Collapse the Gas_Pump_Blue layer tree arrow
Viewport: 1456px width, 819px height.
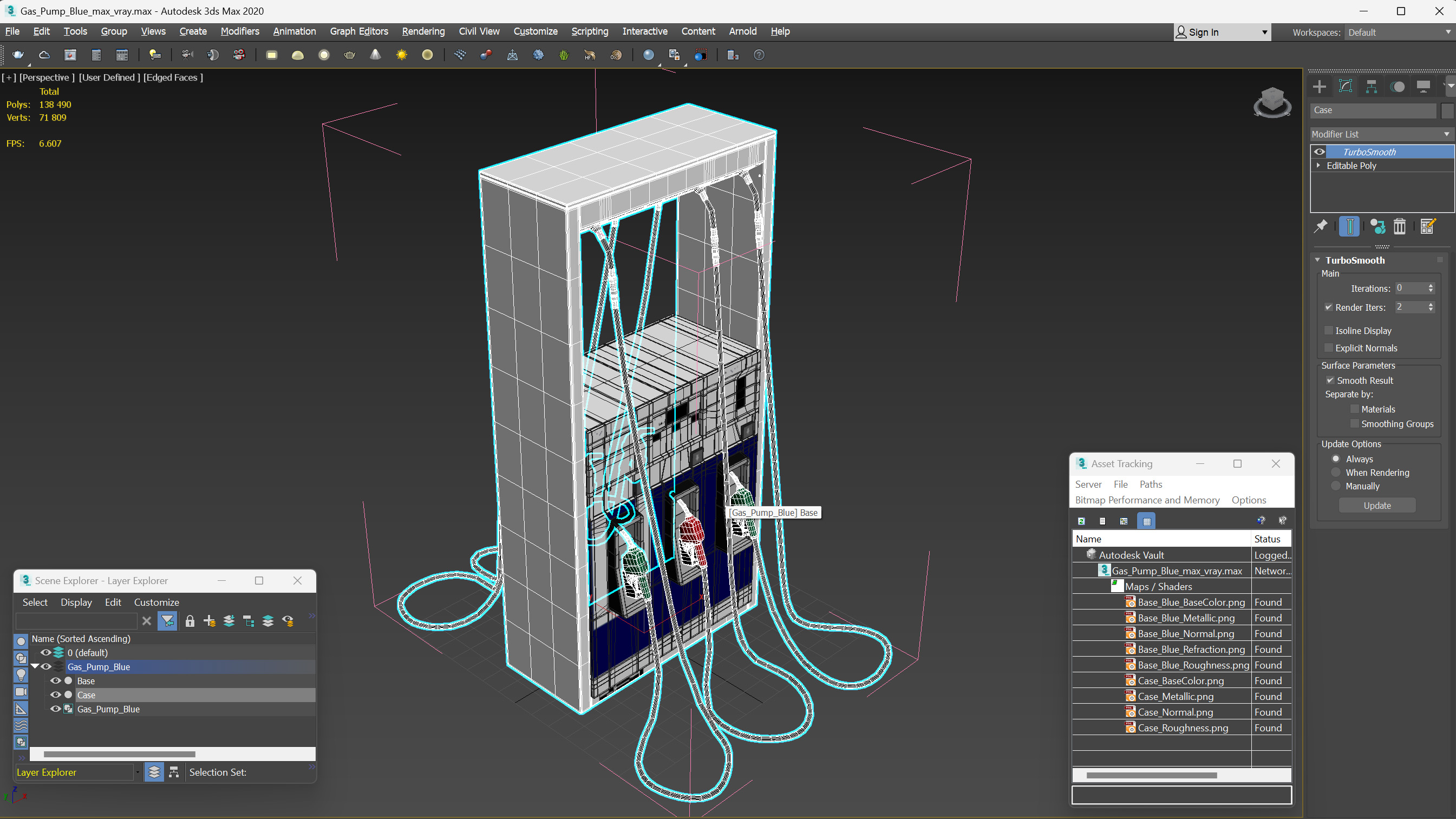tap(35, 666)
